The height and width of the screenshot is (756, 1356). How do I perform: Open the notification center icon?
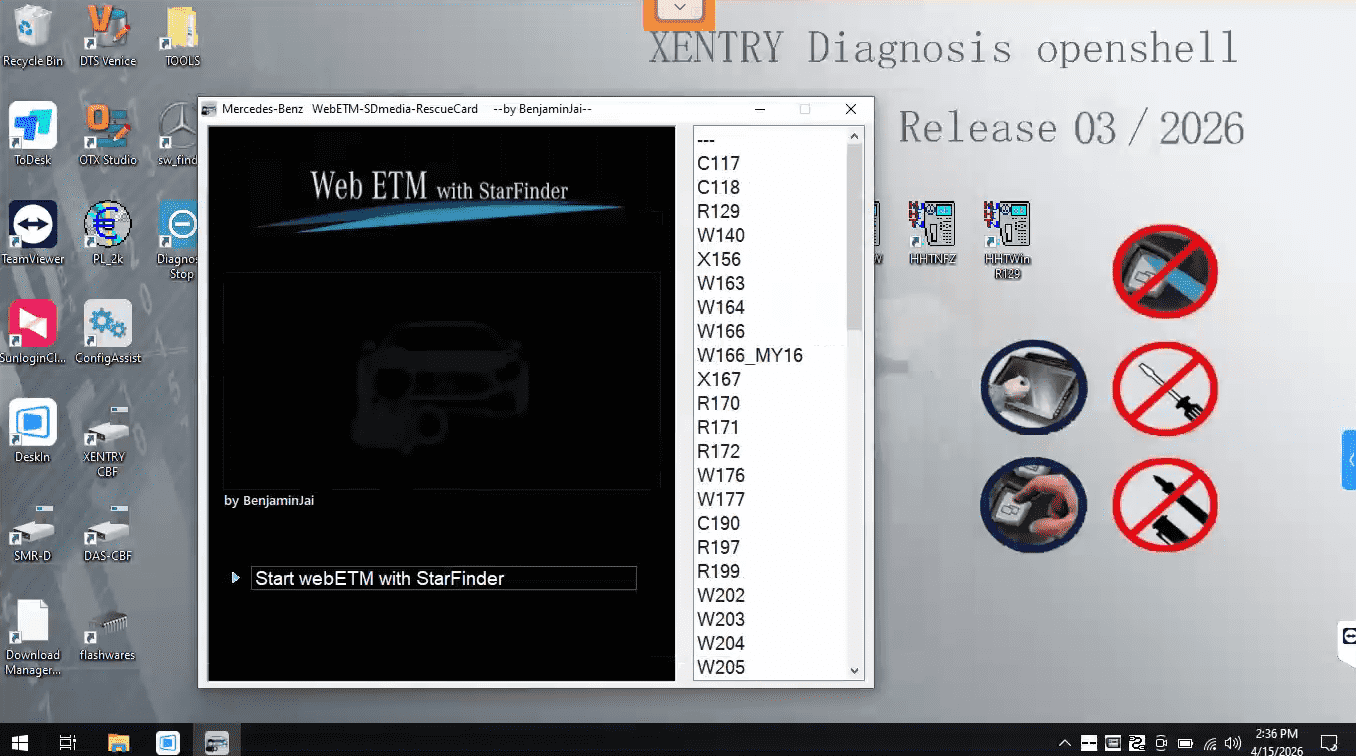tap(1329, 743)
